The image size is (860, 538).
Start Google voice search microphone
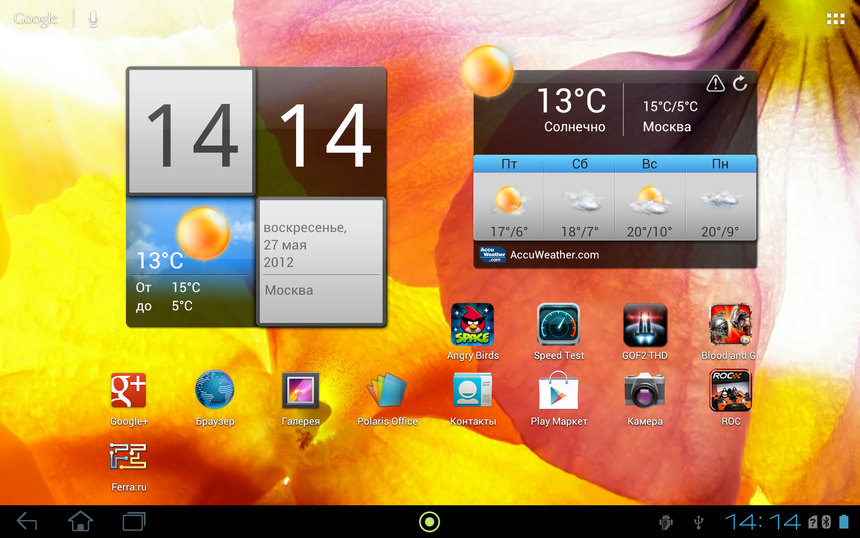pos(93,20)
